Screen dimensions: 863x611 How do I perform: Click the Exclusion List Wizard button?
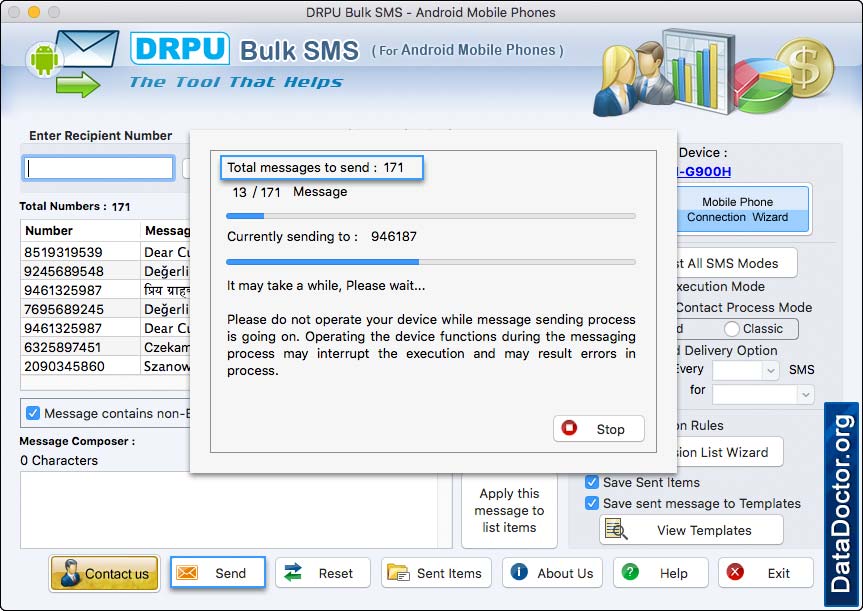(728, 452)
